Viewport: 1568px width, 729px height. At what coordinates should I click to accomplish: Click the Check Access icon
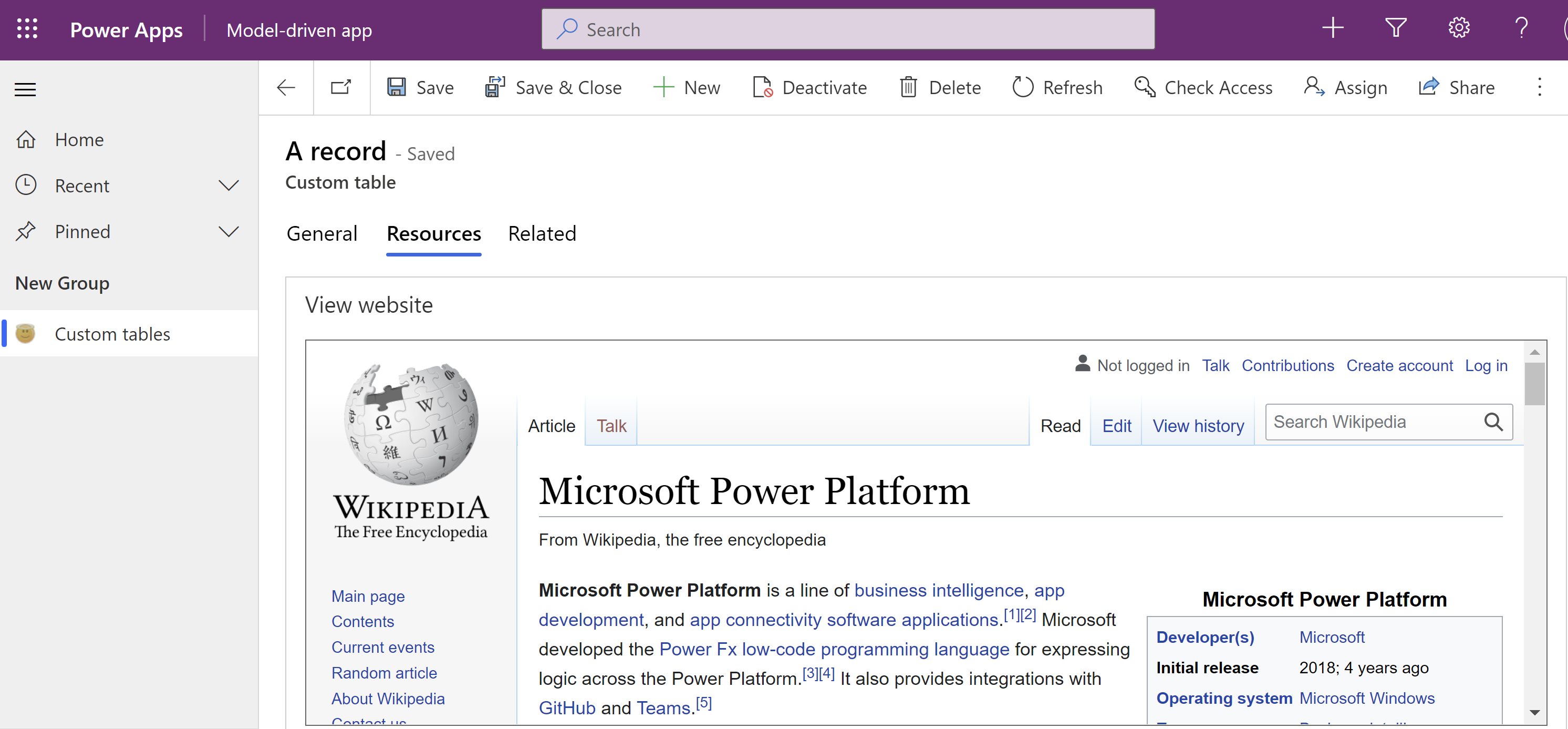[1142, 87]
